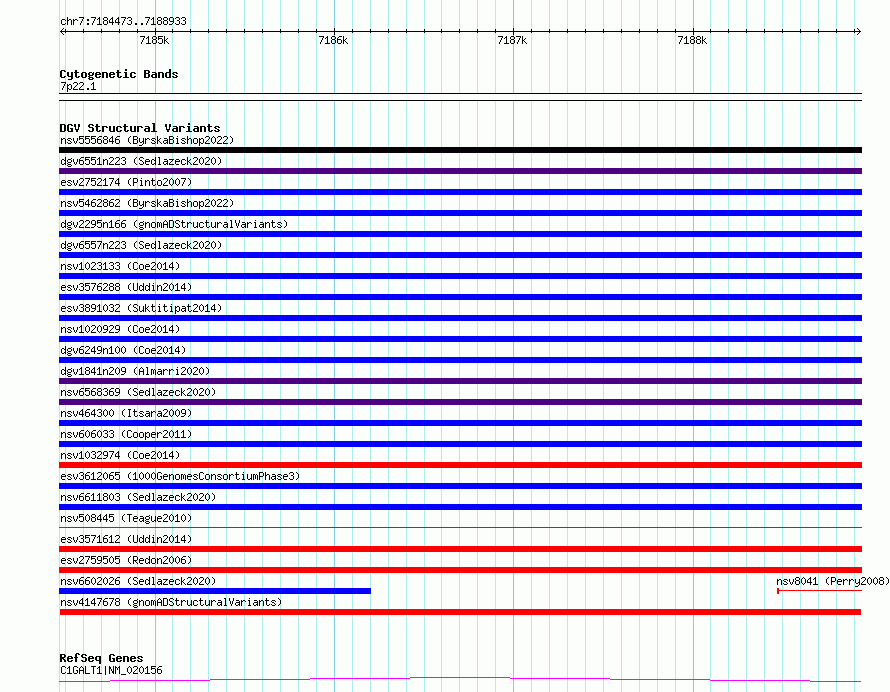Click the blue bar under esv2752174
The height and width of the screenshot is (692, 890).
pyautogui.click(x=460, y=192)
